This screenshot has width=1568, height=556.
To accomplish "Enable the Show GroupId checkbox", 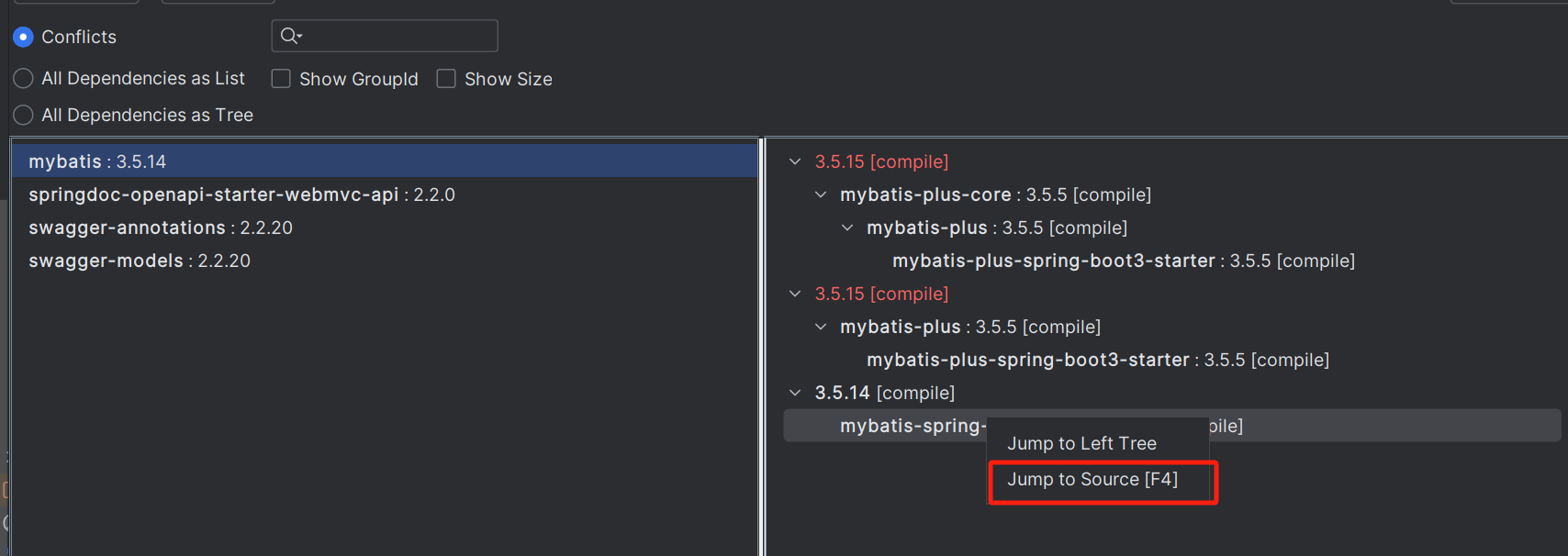I will pos(281,79).
